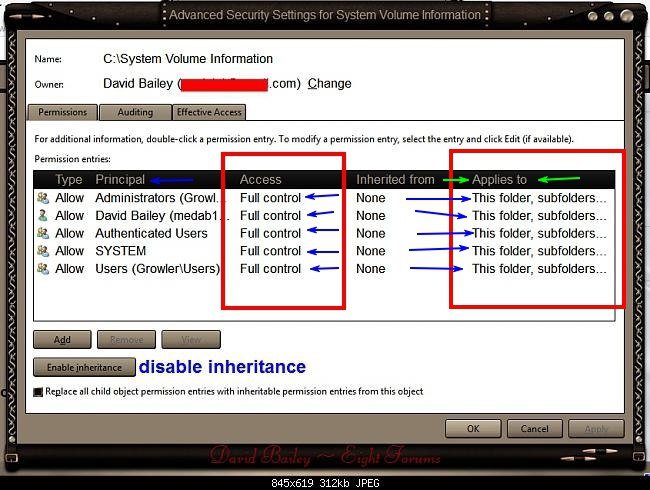
Task: Click the Applies to column header
Action: [x=499, y=180]
